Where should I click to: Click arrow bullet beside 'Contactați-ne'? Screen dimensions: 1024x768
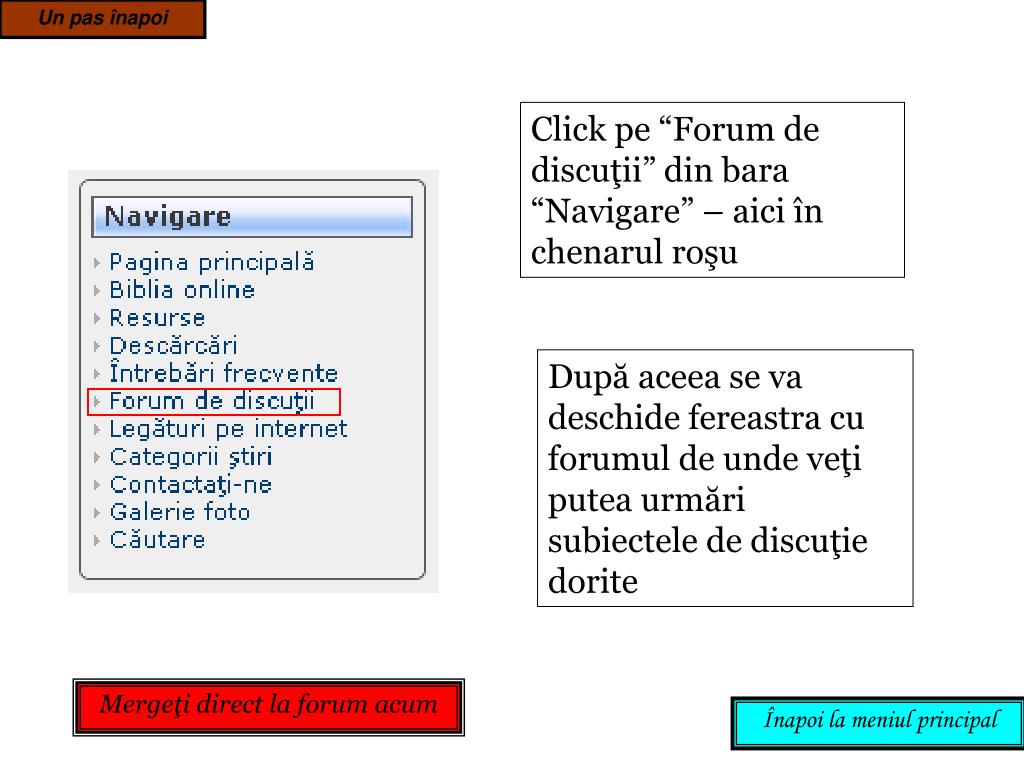(97, 485)
